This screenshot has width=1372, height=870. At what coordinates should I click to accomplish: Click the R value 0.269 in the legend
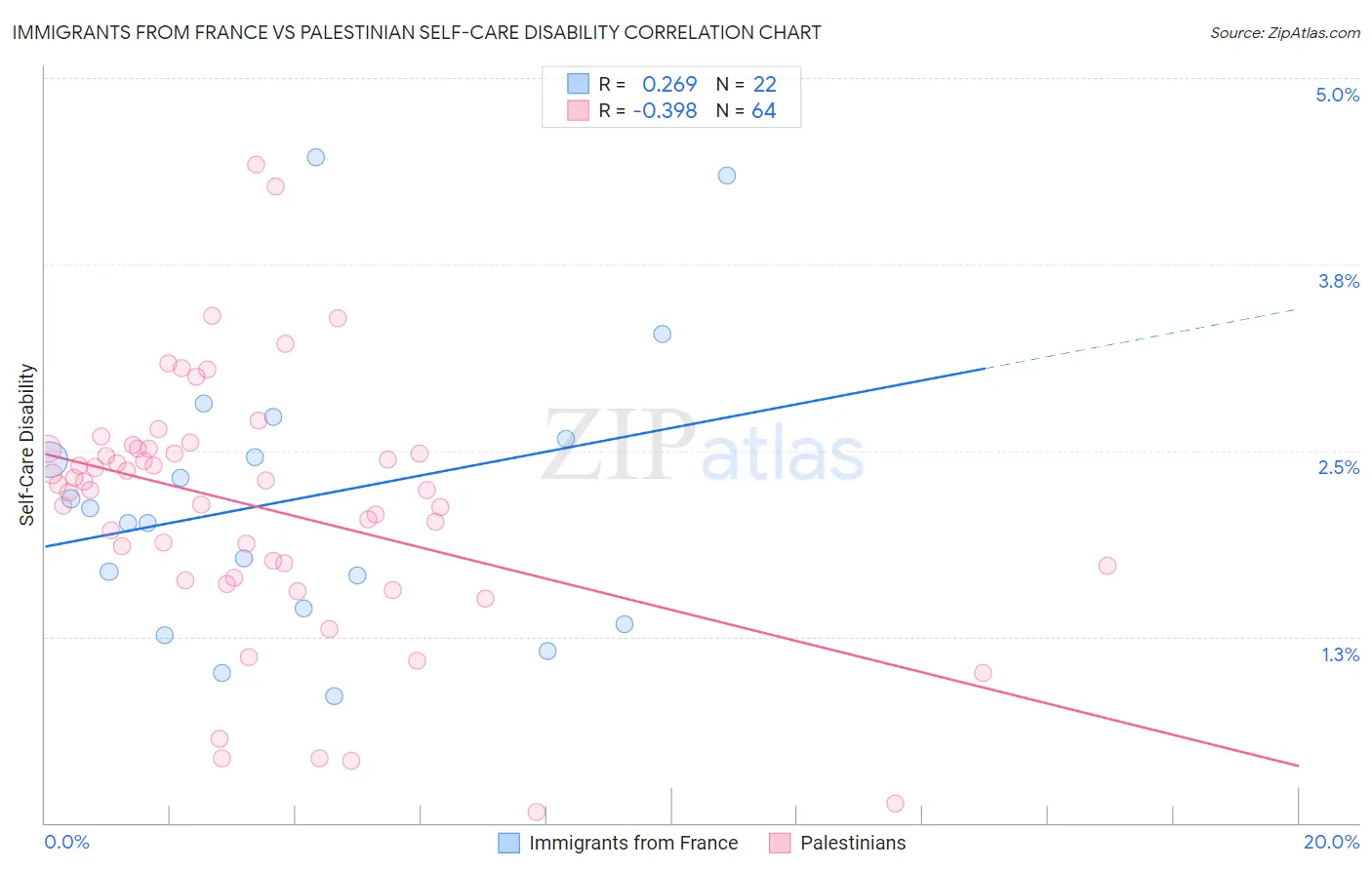(669, 84)
